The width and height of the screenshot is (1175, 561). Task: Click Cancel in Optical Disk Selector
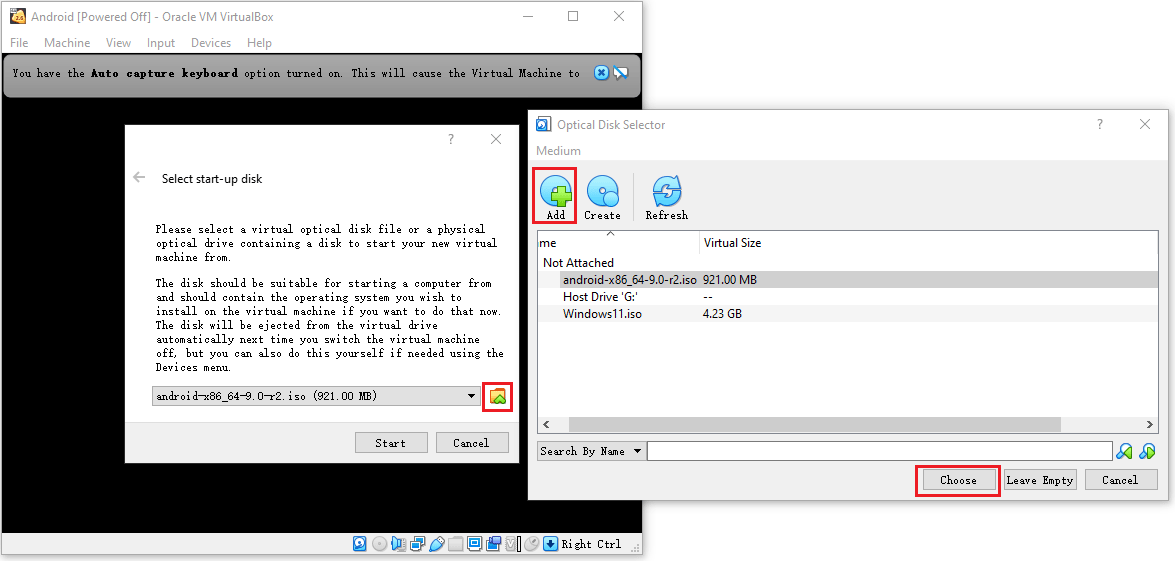tap(1120, 480)
